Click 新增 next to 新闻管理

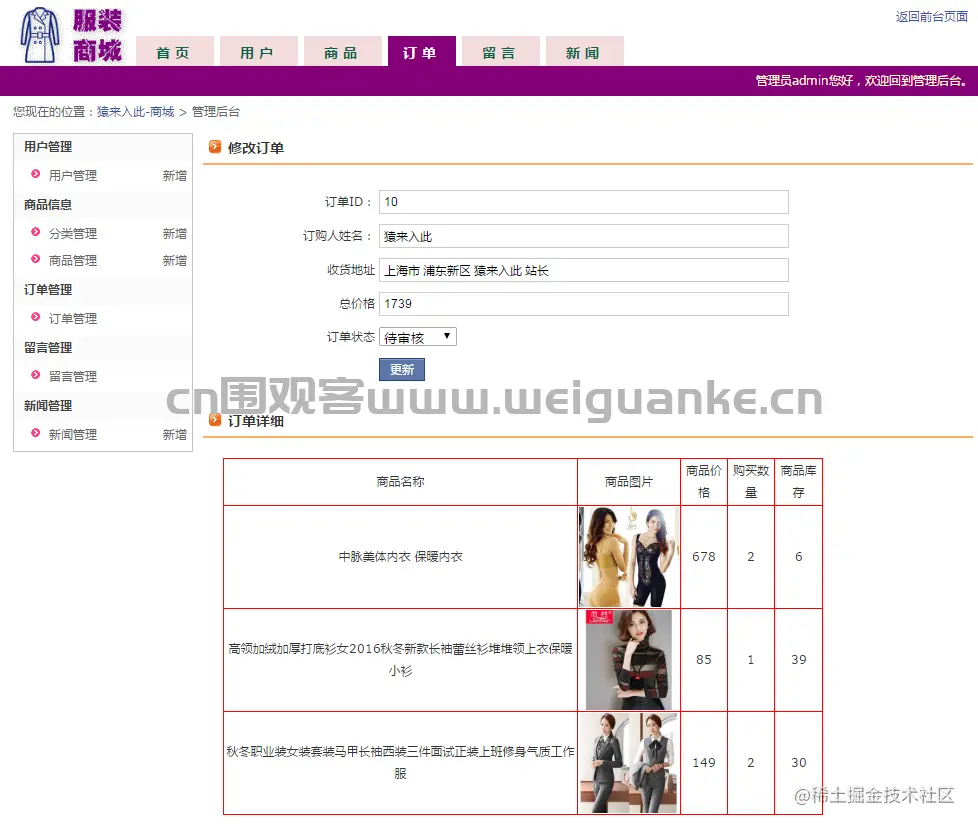[x=175, y=434]
